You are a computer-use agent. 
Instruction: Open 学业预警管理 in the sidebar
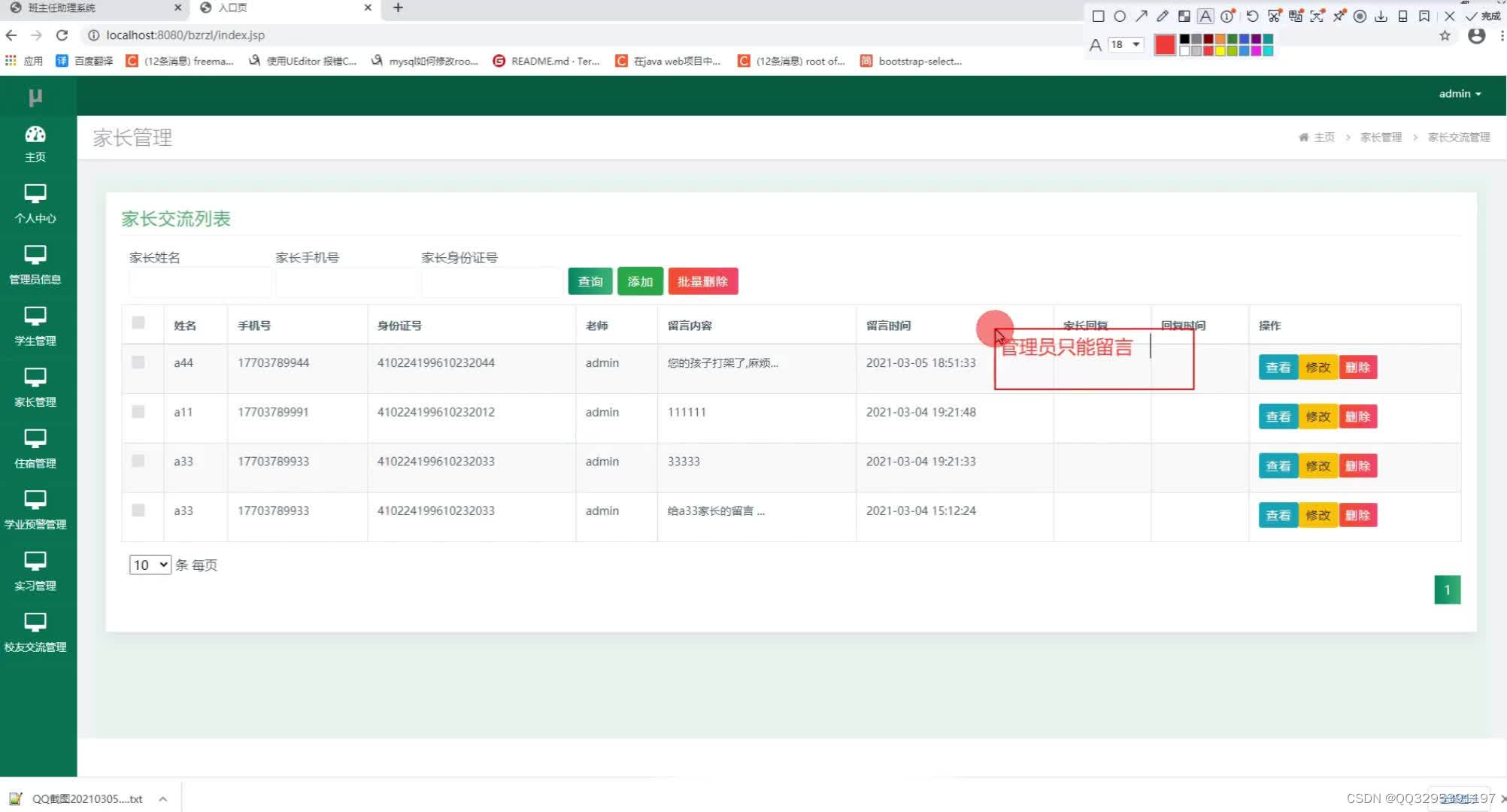[x=35, y=511]
